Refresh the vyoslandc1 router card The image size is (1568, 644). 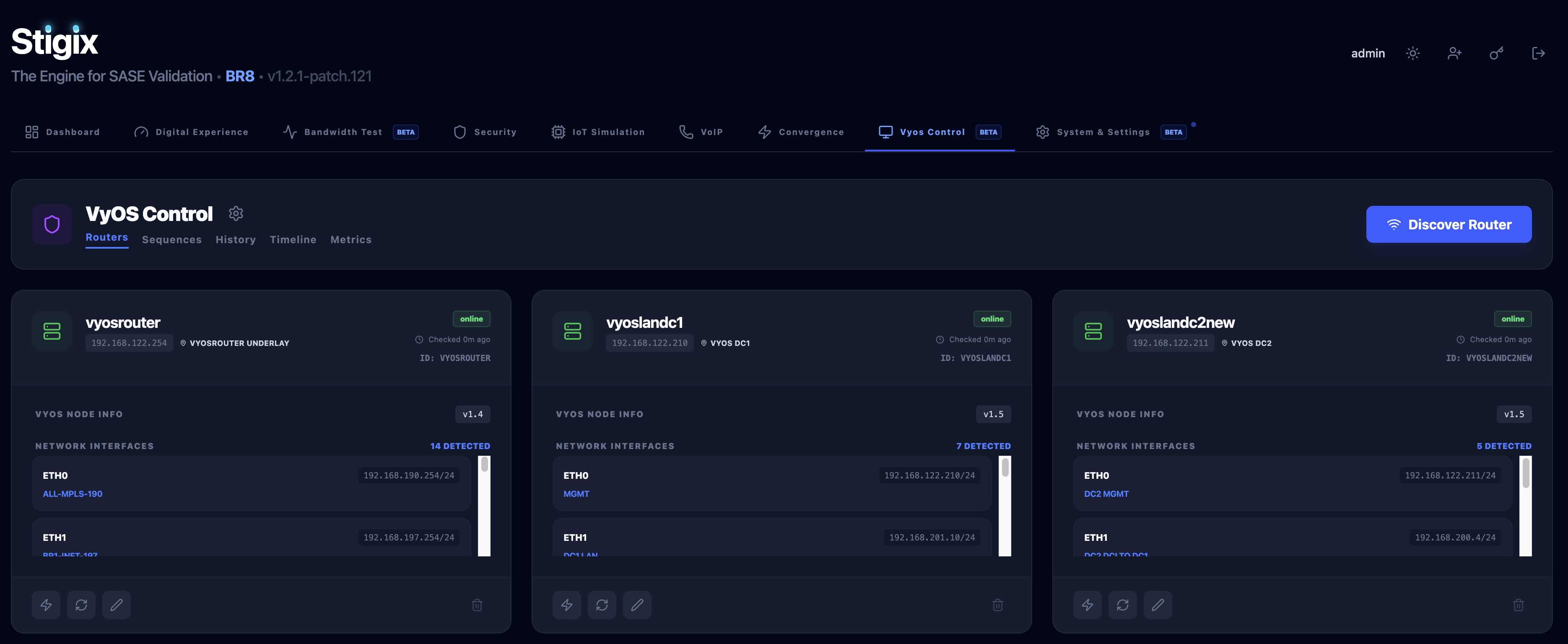tap(601, 605)
